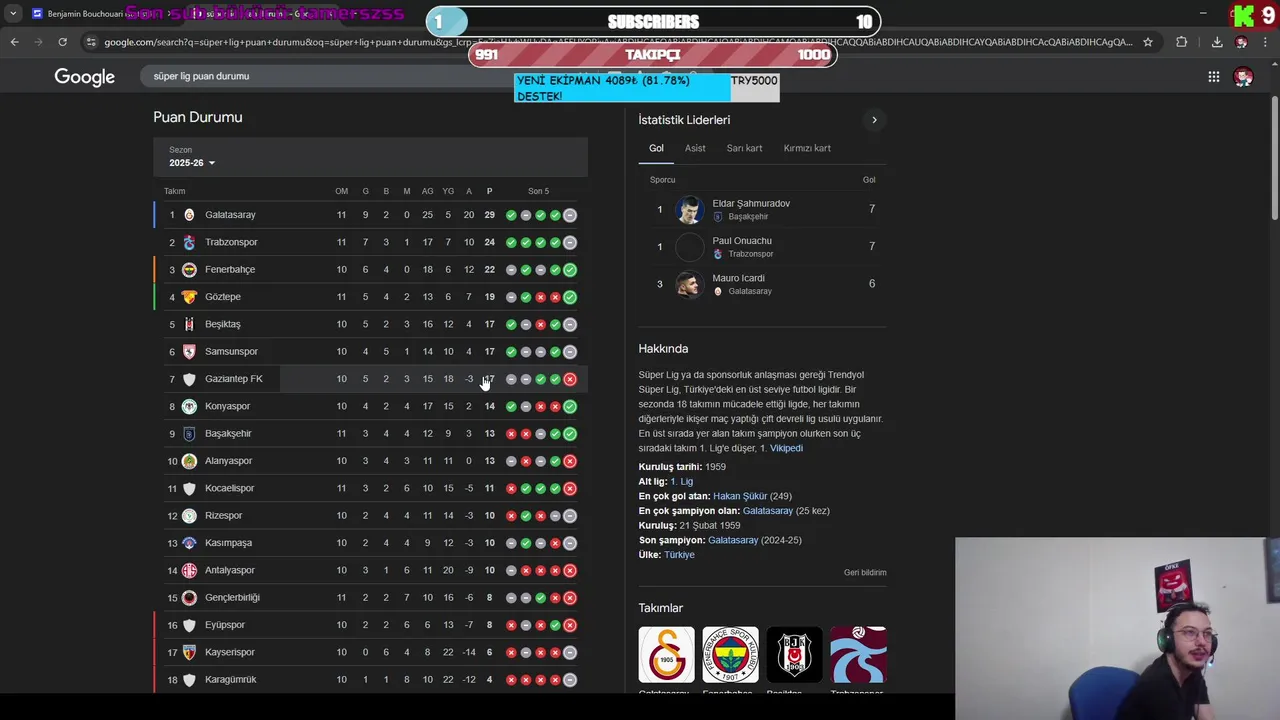Click Eyüpspor team name
Viewport: 1280px width, 720px height.
(x=225, y=625)
